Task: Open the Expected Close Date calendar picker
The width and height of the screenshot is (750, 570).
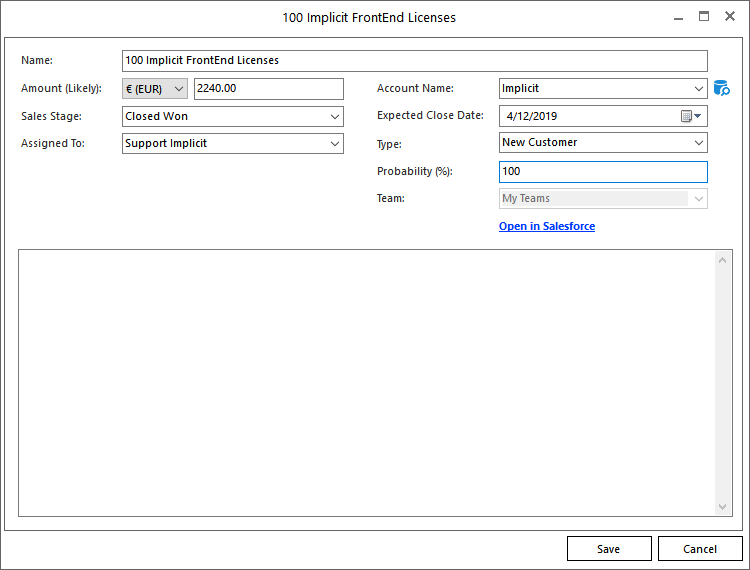Action: click(x=691, y=116)
